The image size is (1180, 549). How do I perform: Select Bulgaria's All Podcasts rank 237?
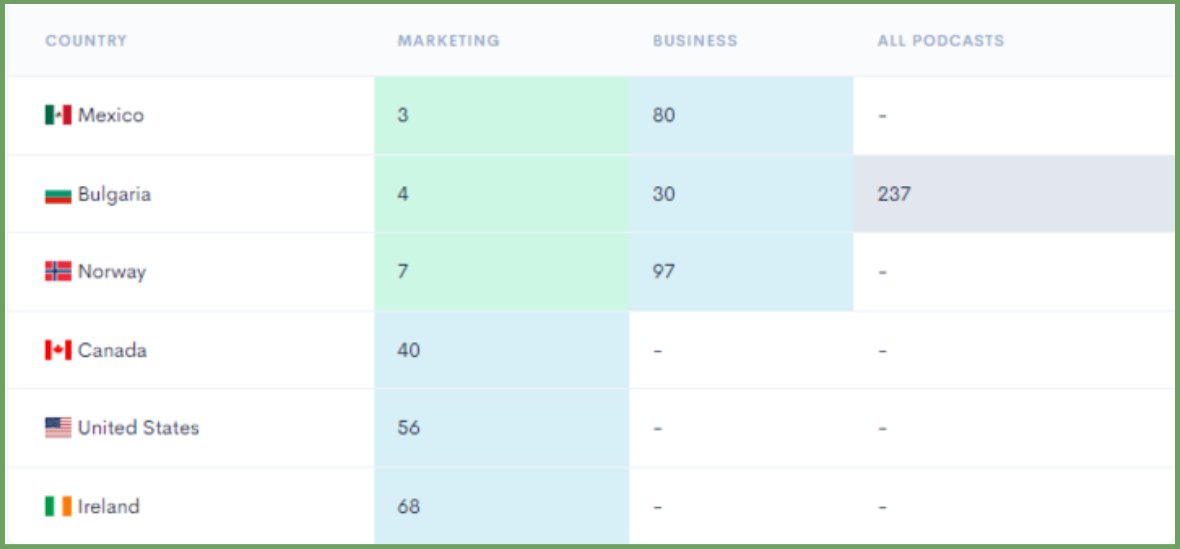tap(1013, 194)
